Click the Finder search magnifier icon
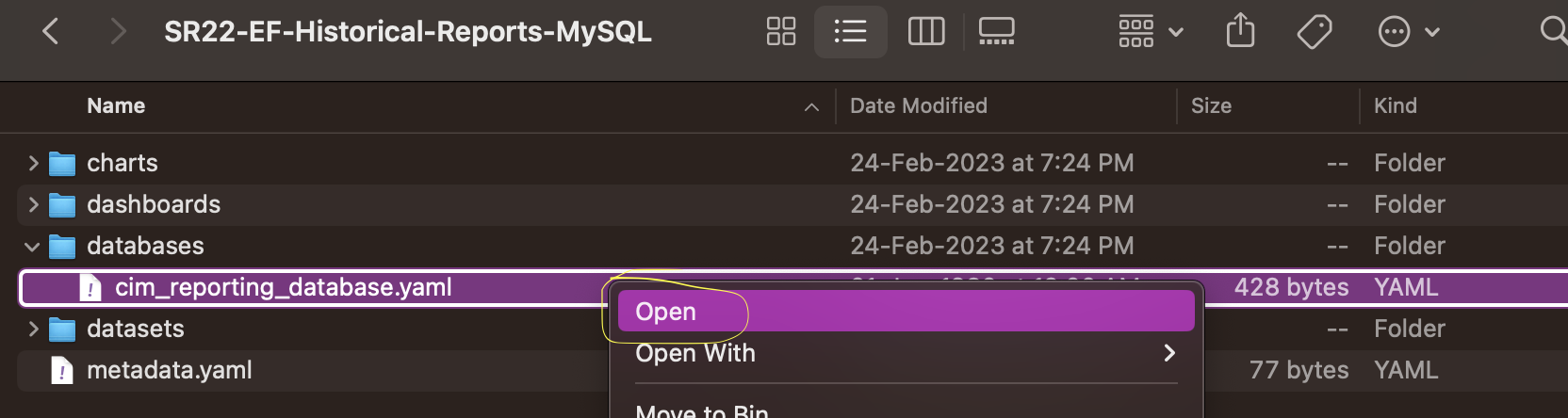The height and width of the screenshot is (418, 1568). click(1552, 31)
